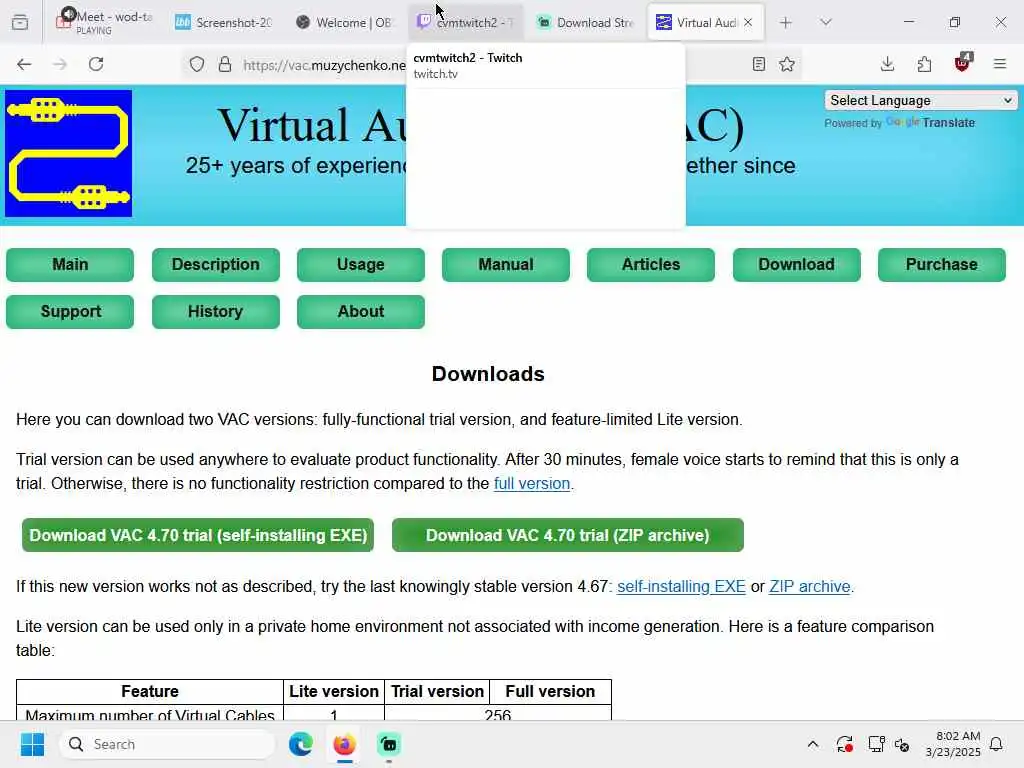Image resolution: width=1024 pixels, height=768 pixels.
Task: Open the Windows Start menu
Action: pos(32,744)
